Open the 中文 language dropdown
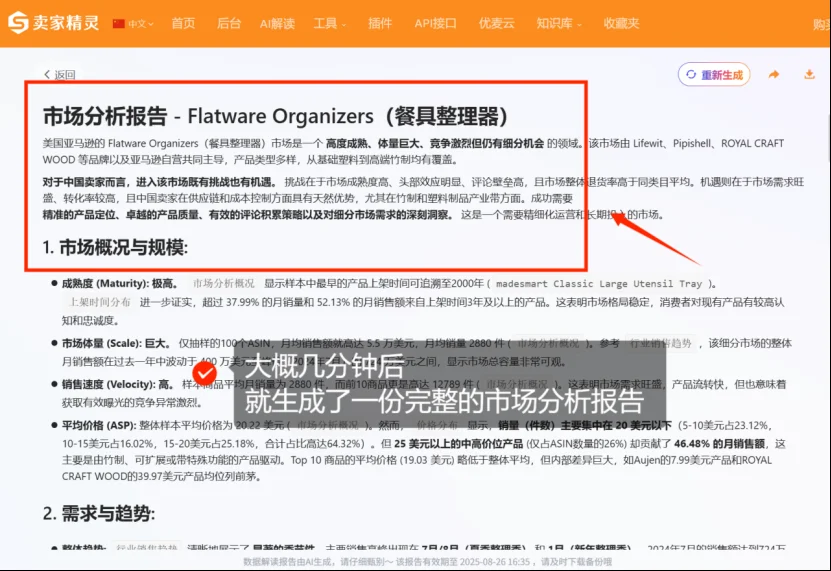831x571 pixels. point(134,23)
